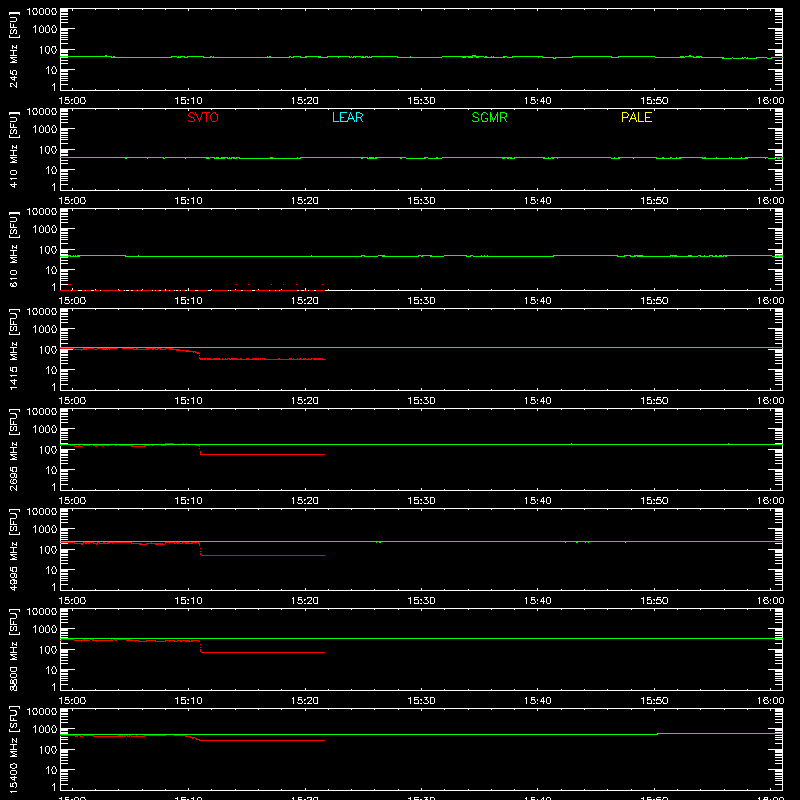Click 15:10 time label under 410 MHz plot
The height and width of the screenshot is (800, 800).
pyautogui.click(x=189, y=201)
